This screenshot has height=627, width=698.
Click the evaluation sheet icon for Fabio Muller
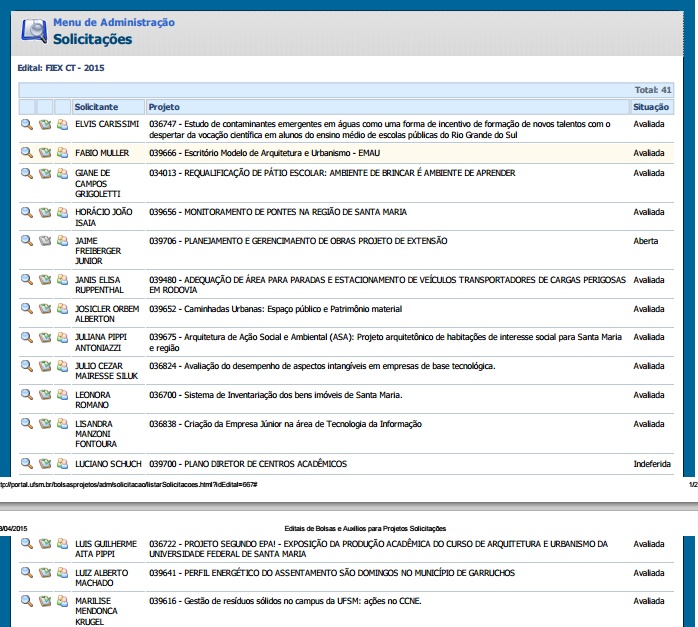click(x=45, y=153)
